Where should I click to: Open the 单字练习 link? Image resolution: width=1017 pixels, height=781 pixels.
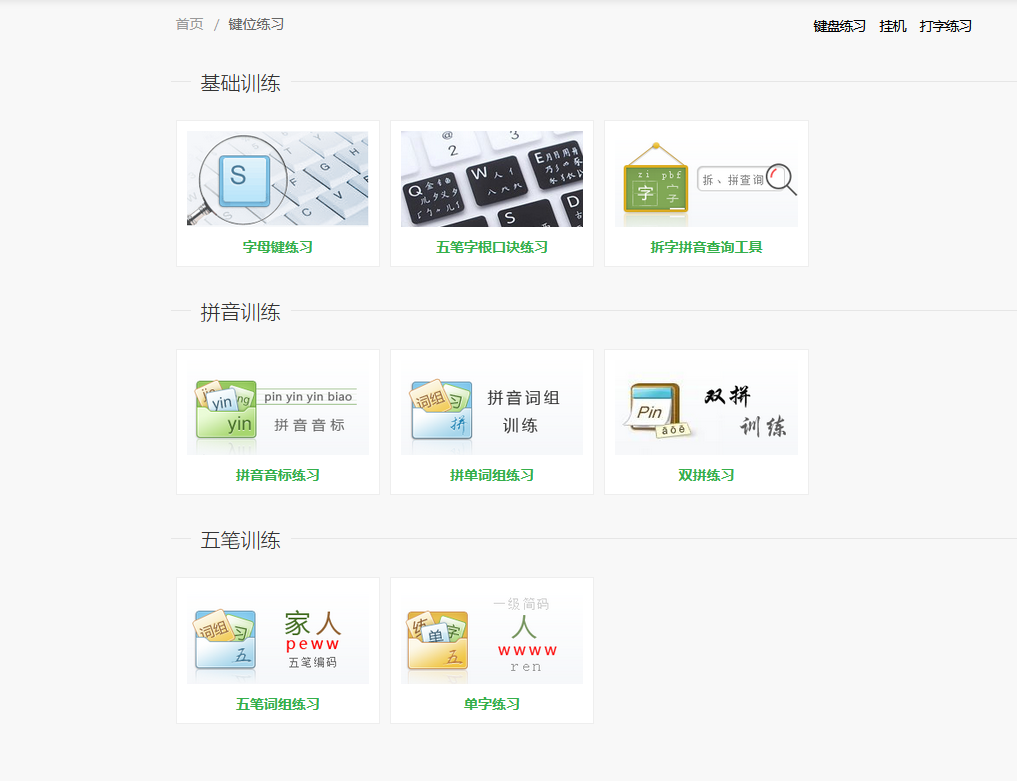click(x=491, y=704)
